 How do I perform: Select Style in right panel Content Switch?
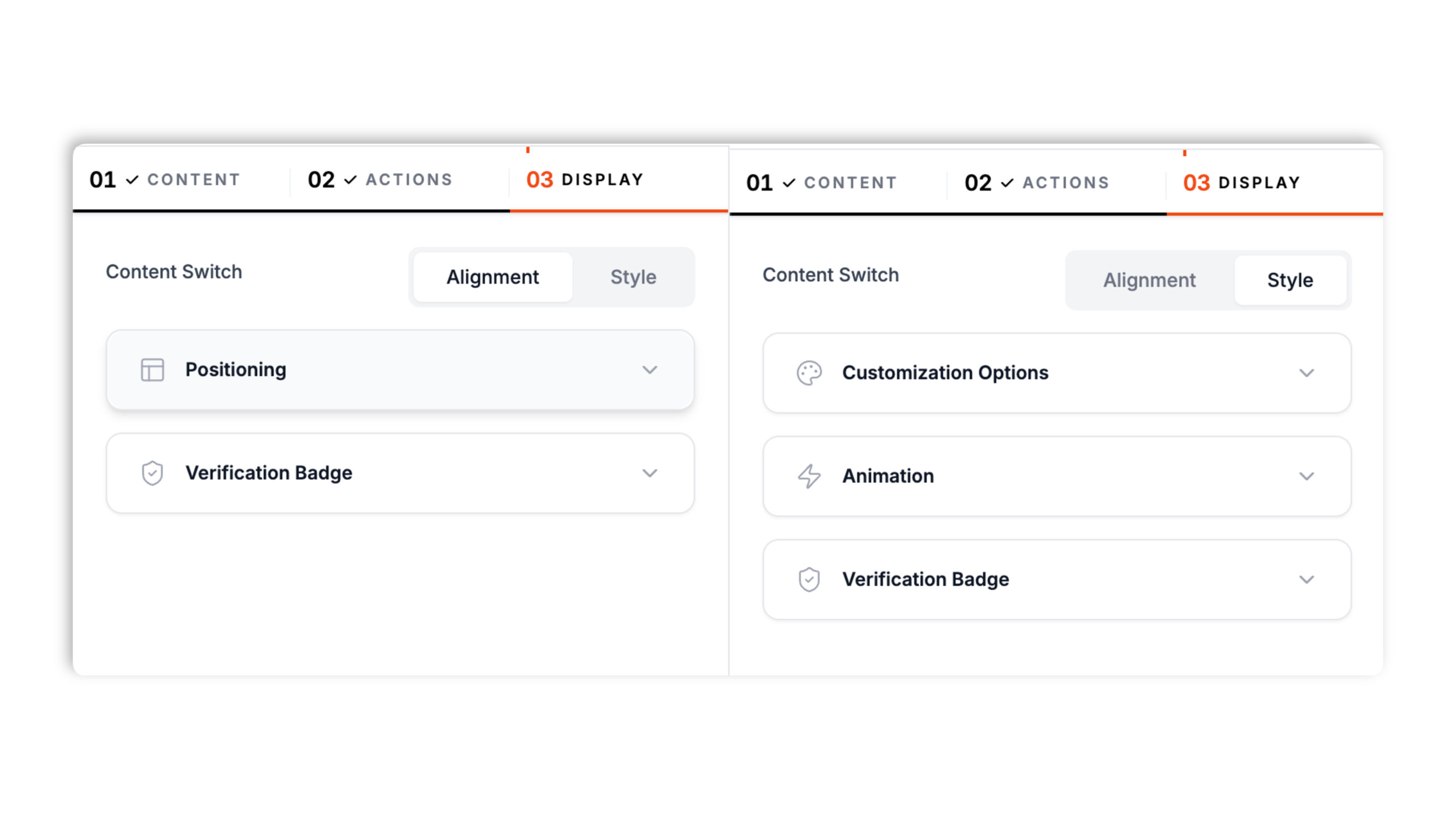click(1290, 280)
